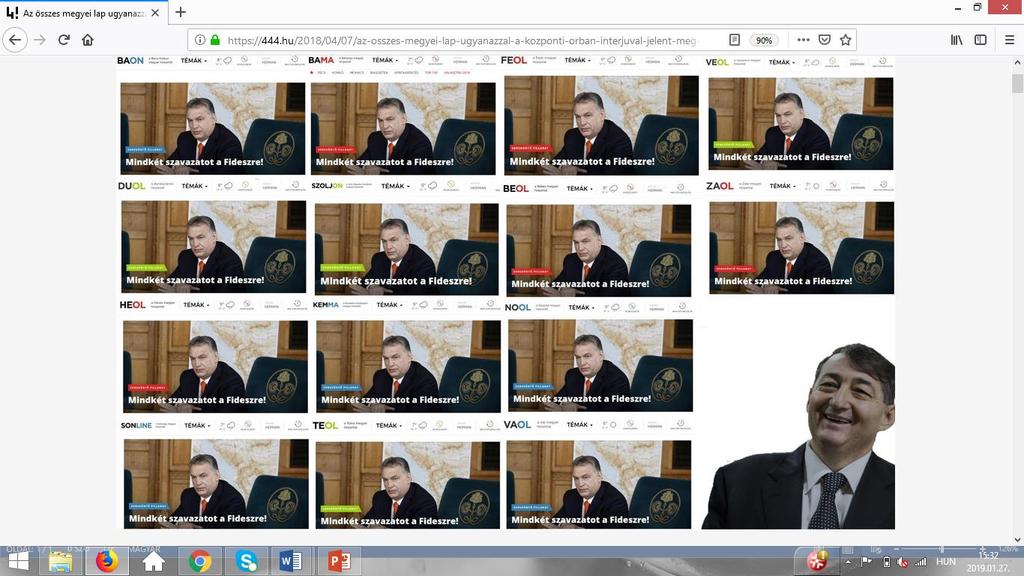Focus the 444.hu URL address field
1024x576 pixels.
(461, 40)
